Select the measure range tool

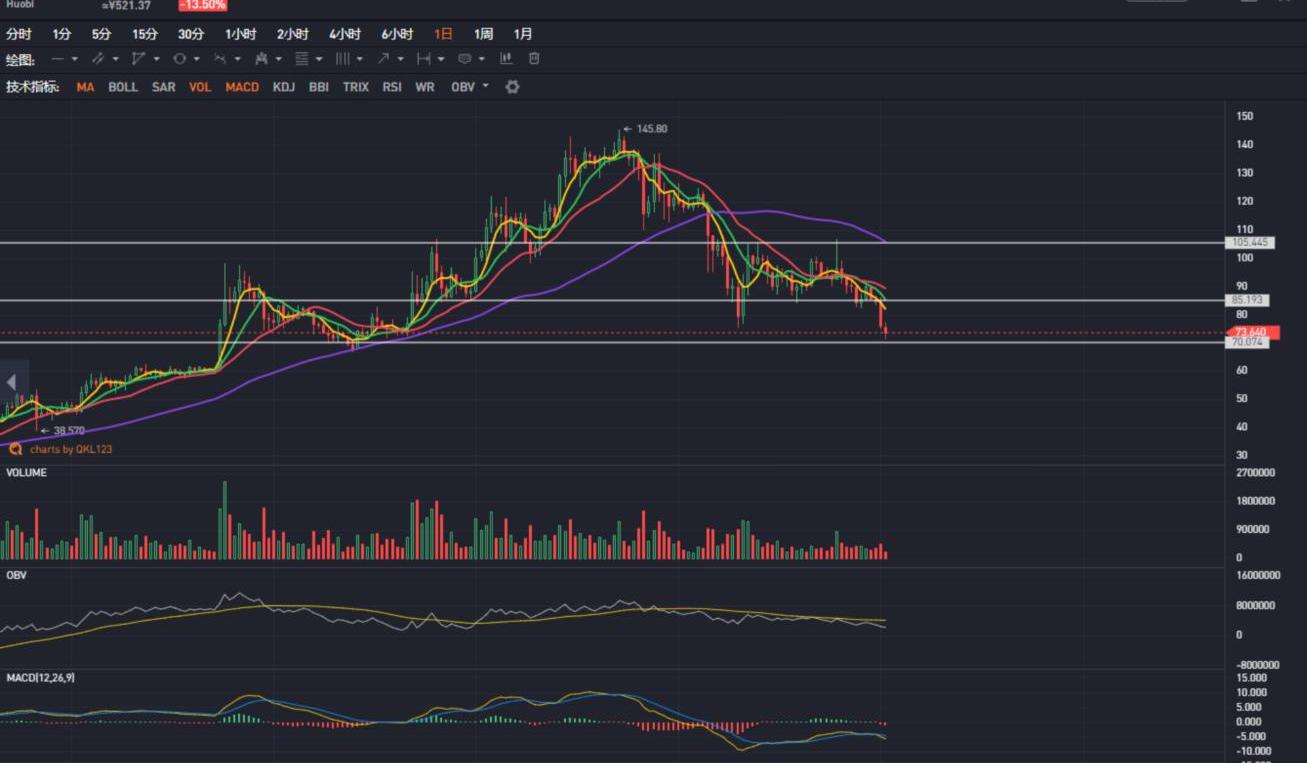coord(424,59)
